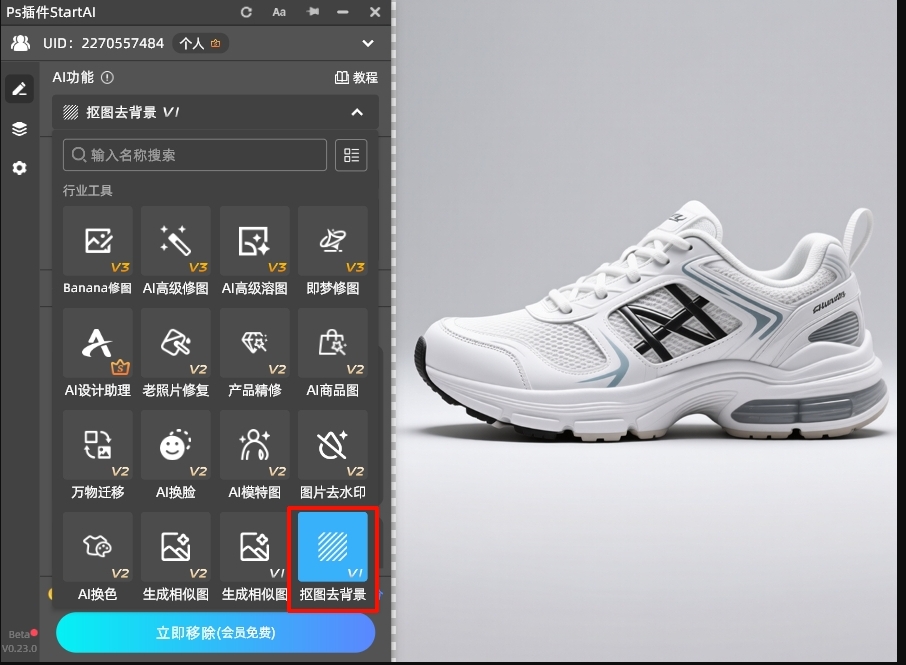Viewport: 906px width, 665px height.
Task: Select the 图片去水印 tool
Action: [x=333, y=446]
